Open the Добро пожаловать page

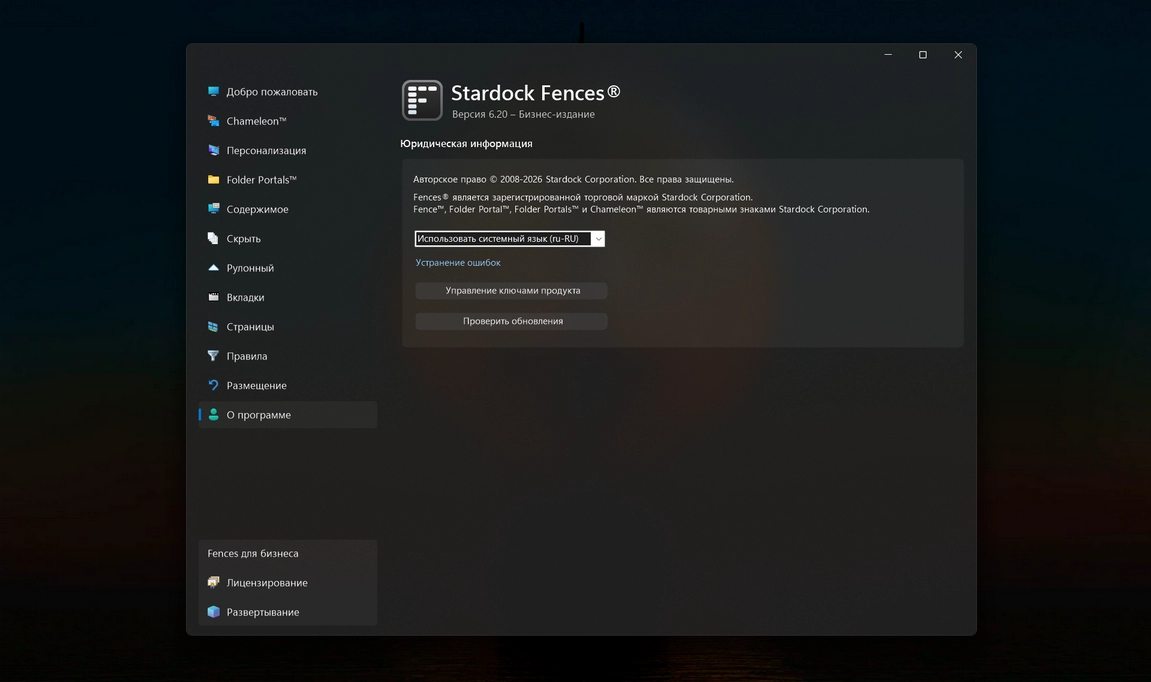pos(288,92)
